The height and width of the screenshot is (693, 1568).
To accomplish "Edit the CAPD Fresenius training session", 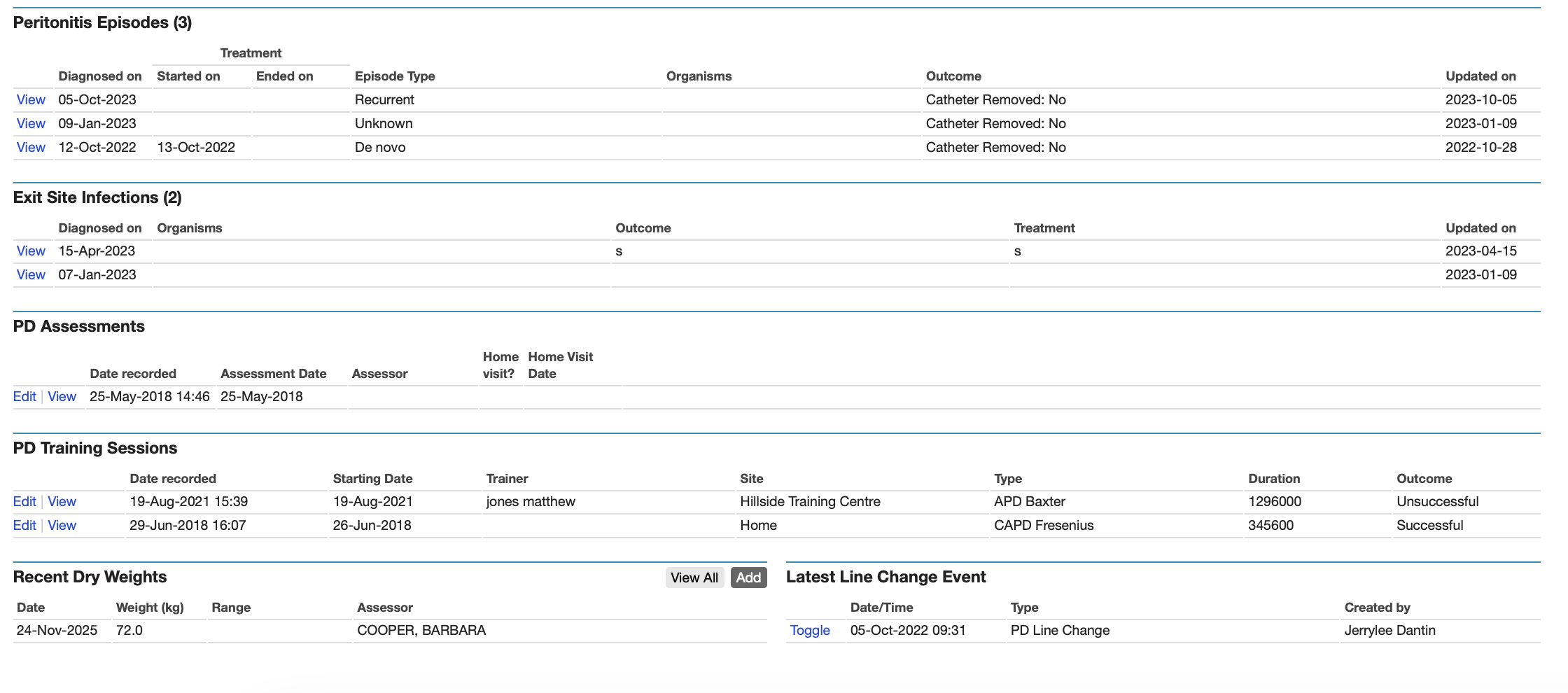I will click(24, 525).
